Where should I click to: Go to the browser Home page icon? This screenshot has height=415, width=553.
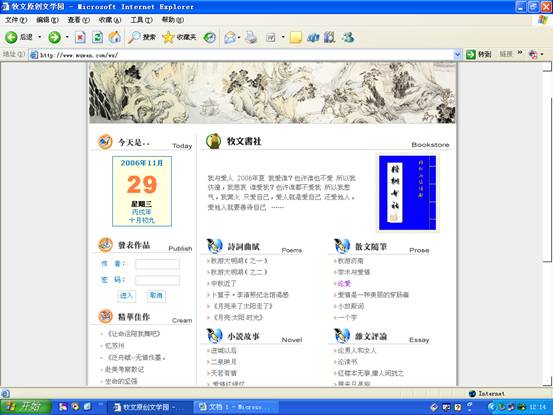114,37
